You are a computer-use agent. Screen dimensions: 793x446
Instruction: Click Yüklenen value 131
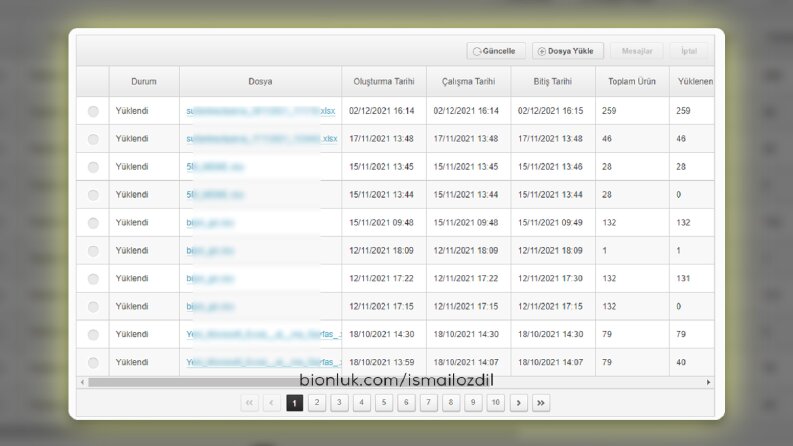[683, 278]
